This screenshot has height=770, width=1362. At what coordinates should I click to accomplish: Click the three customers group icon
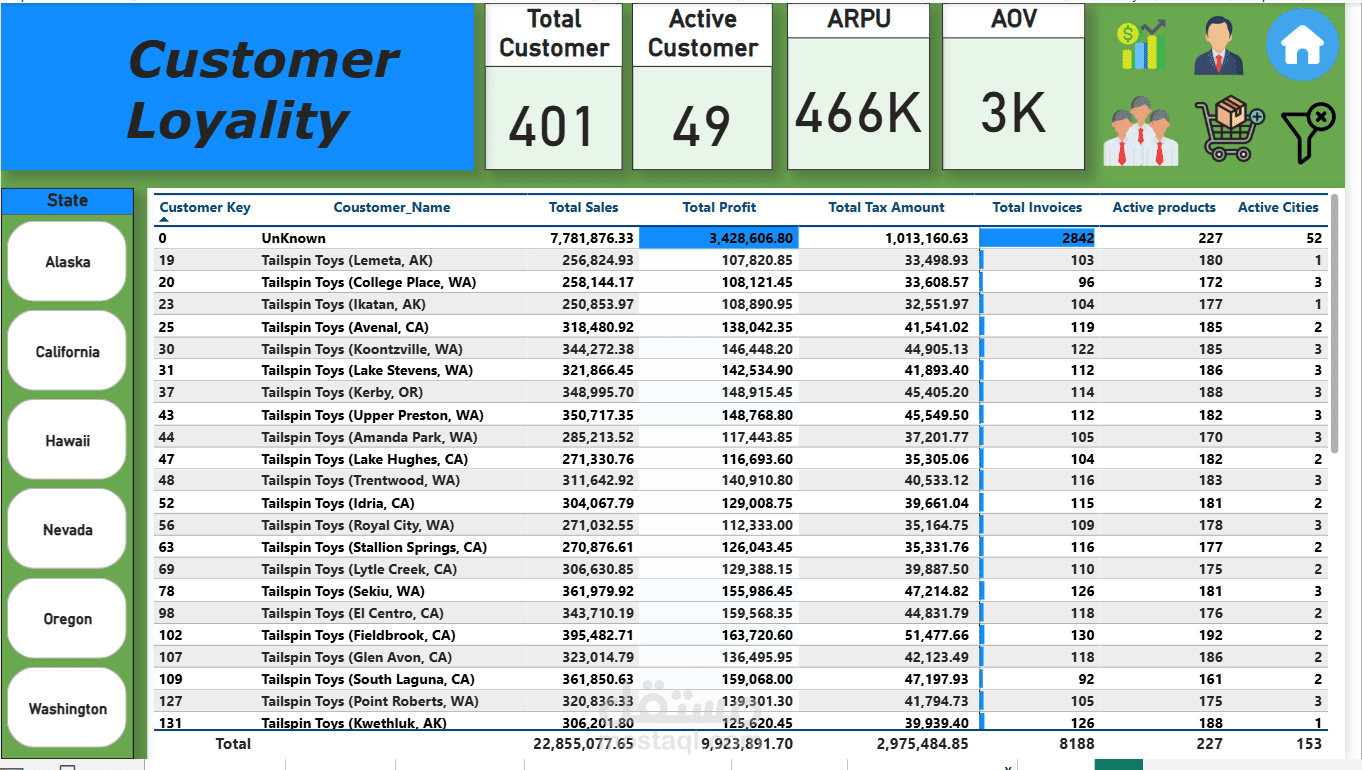point(1141,131)
